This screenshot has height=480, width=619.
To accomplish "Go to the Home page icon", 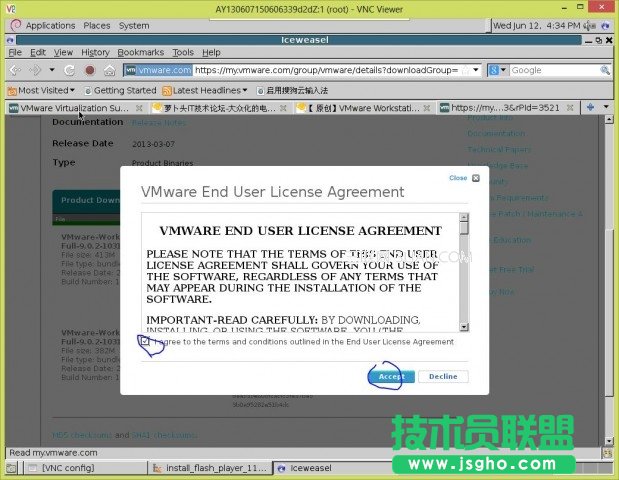I will [x=109, y=71].
